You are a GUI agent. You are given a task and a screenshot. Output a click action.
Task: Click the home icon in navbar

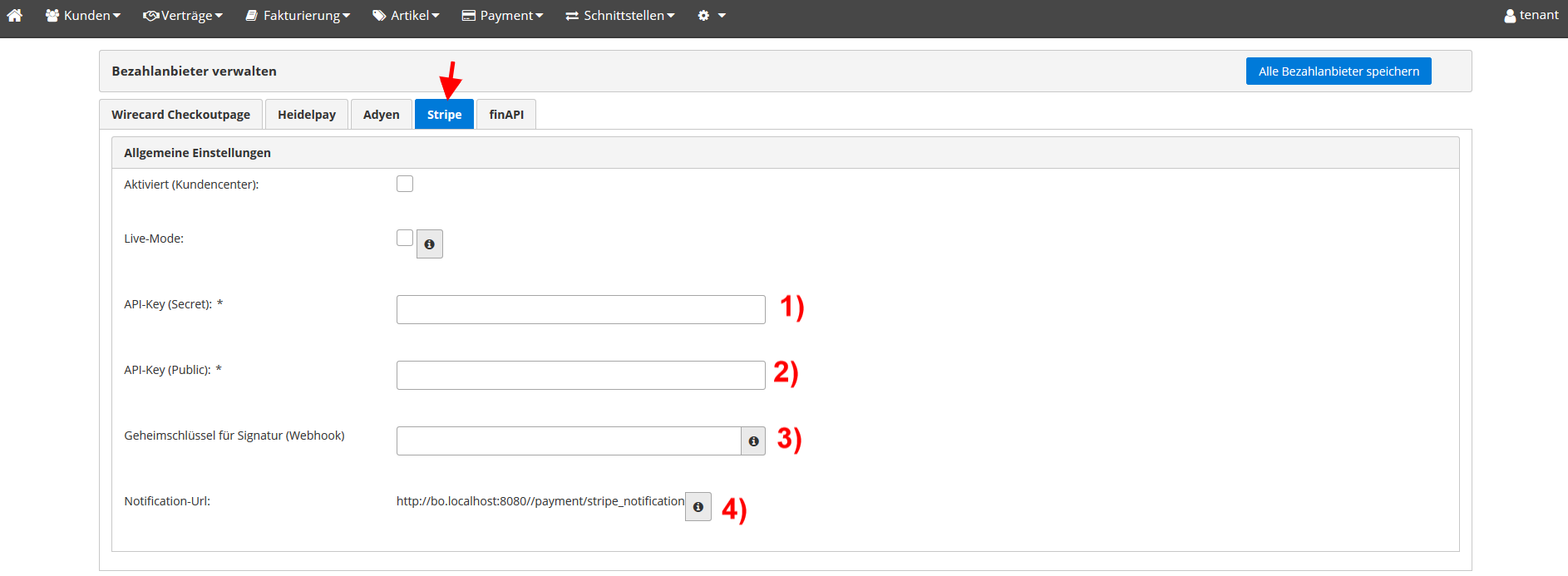(x=15, y=15)
